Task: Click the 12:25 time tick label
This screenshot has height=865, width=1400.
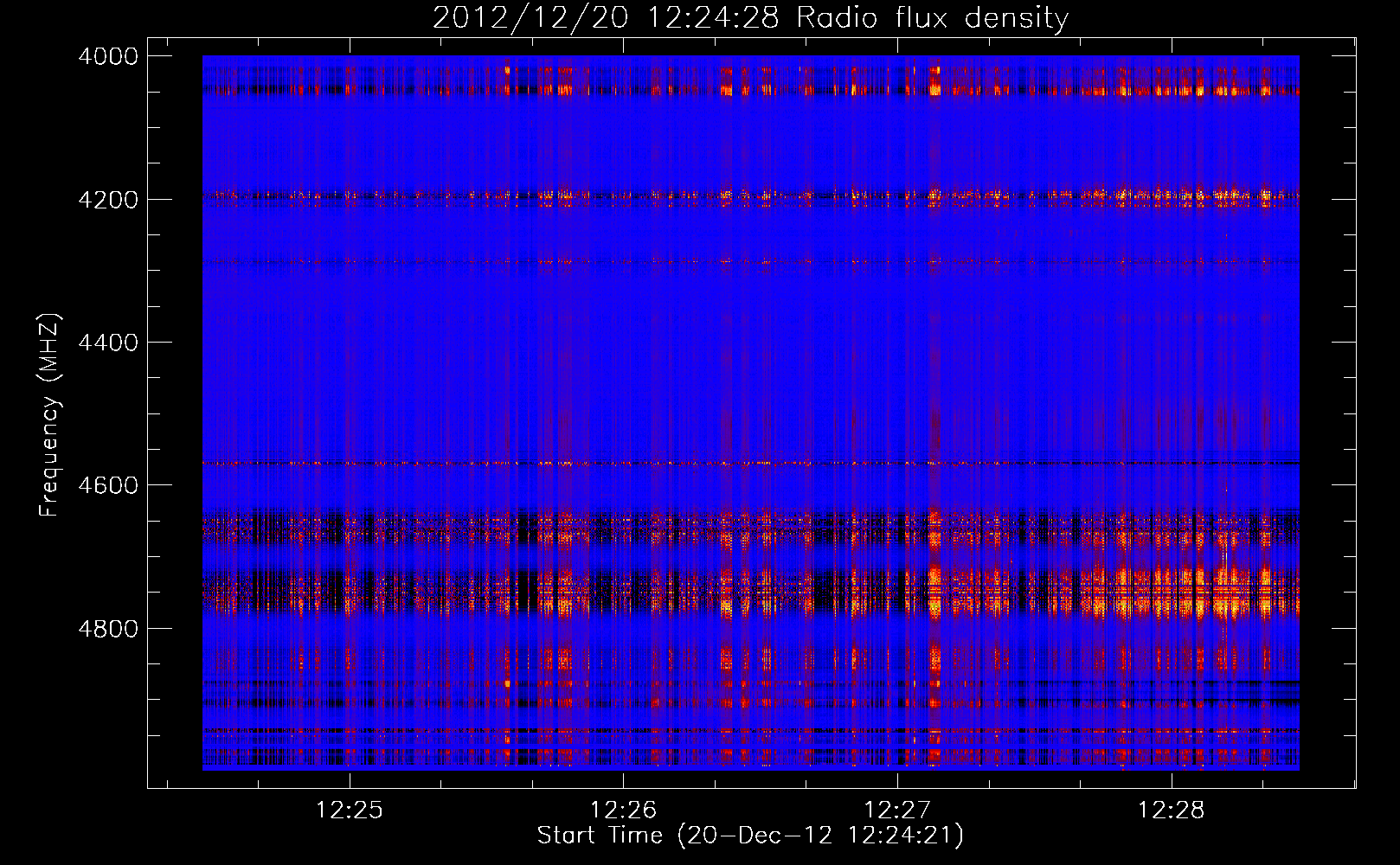Action: 350,810
